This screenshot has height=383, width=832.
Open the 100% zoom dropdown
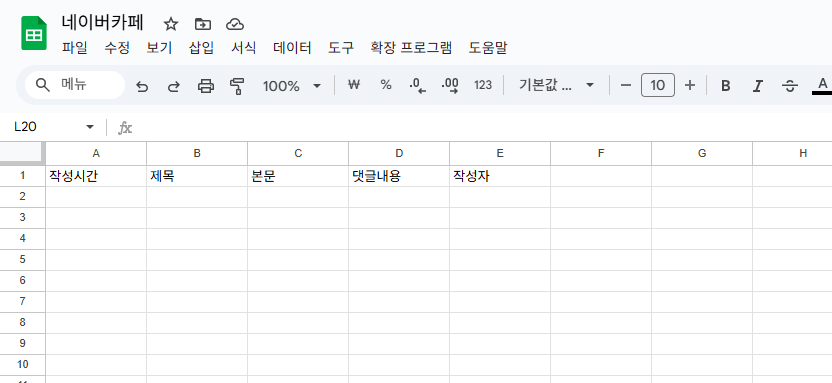pos(292,85)
